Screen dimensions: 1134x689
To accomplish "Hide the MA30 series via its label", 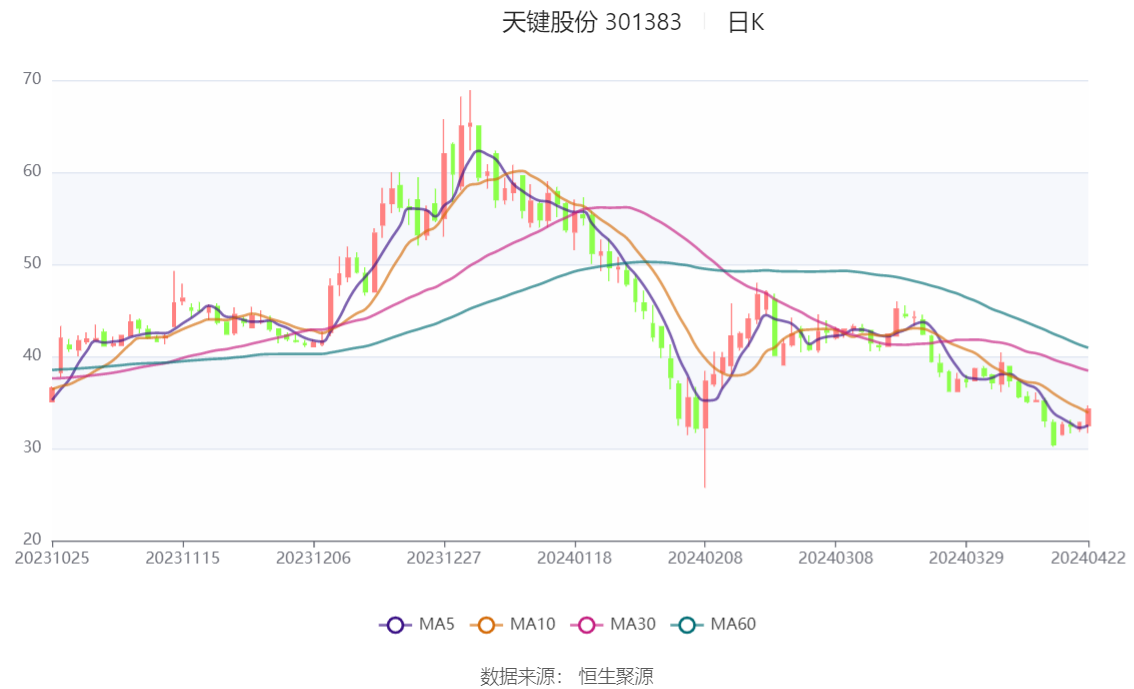I will (x=633, y=625).
